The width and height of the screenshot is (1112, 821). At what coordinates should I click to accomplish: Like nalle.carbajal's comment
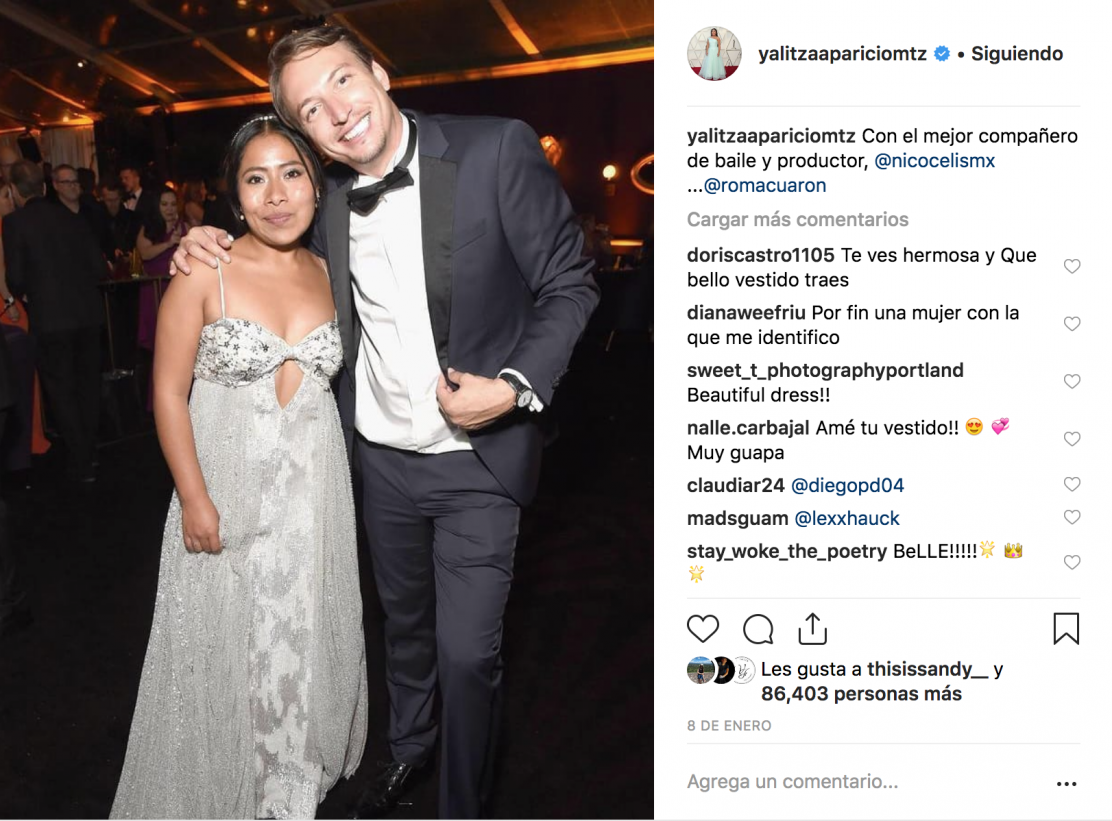click(x=1072, y=439)
